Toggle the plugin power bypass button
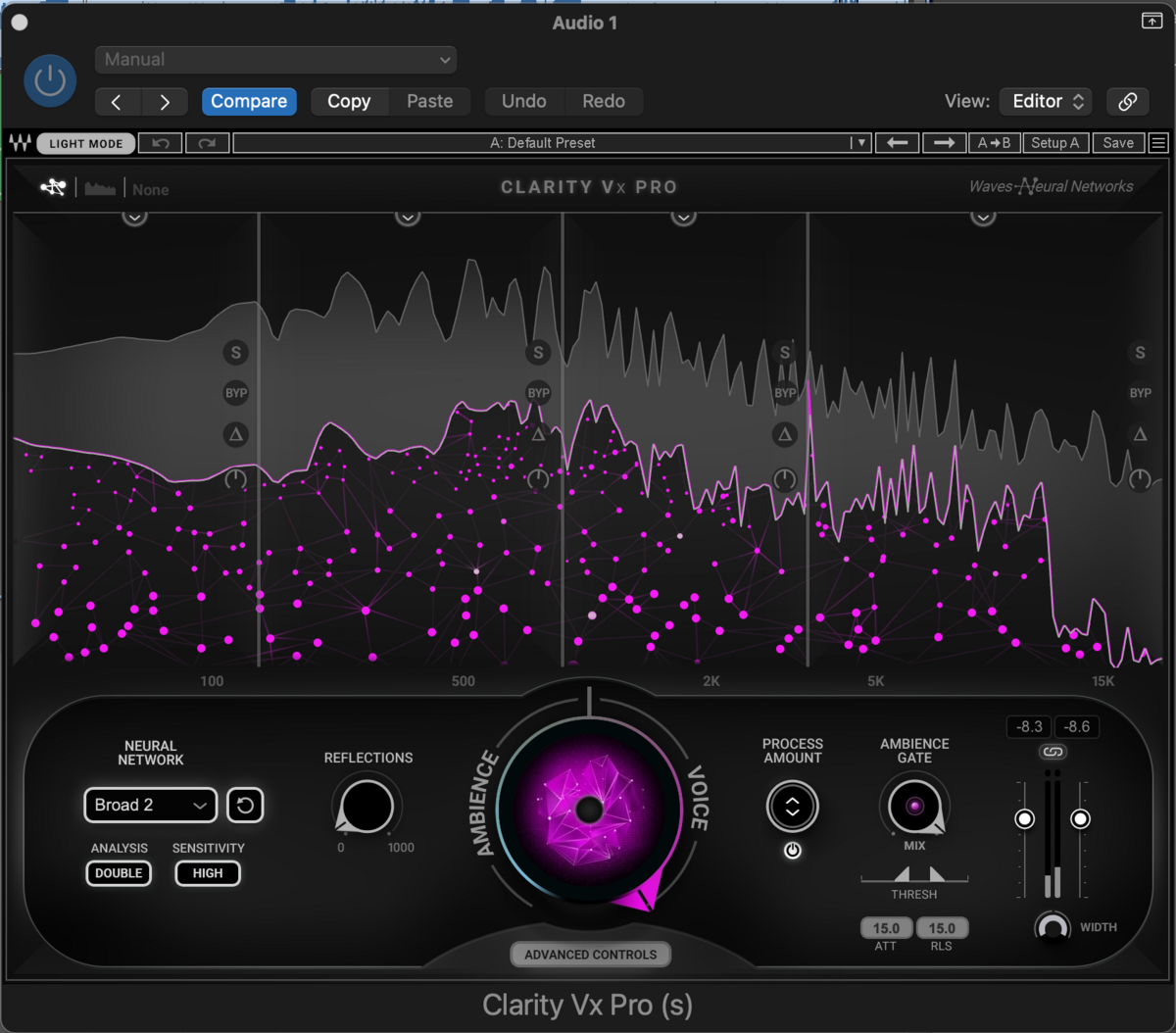Viewport: 1176px width, 1033px height. tap(50, 81)
